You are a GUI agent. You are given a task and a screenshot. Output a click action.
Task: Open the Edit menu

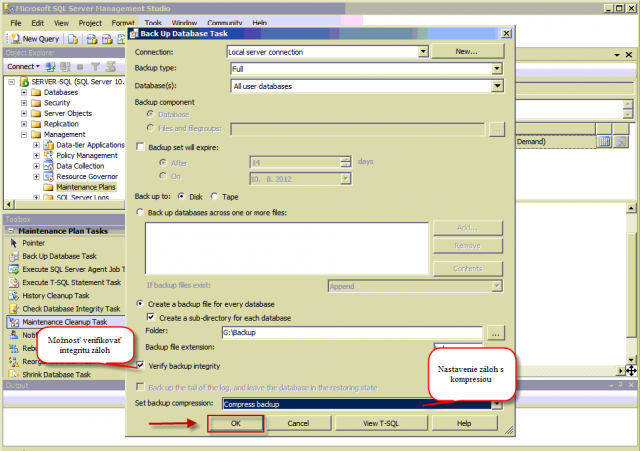click(x=38, y=23)
